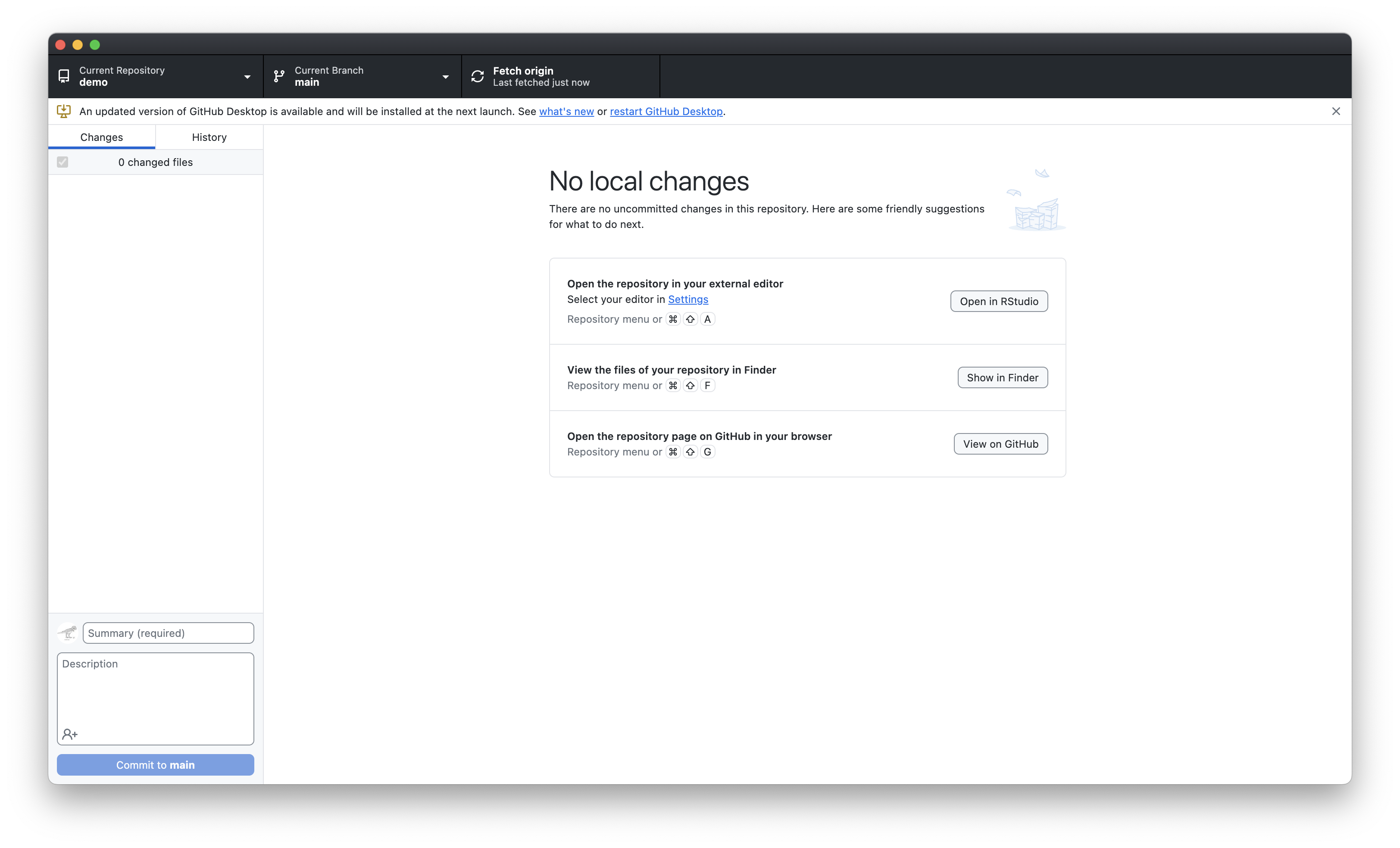
Task: Click the user avatar next to Summary
Action: (68, 633)
